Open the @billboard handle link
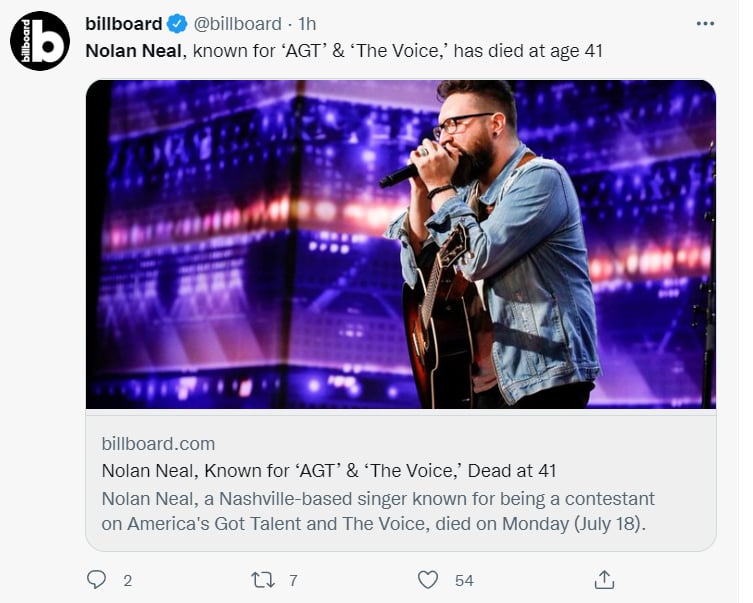The height and width of the screenshot is (603, 753). [x=238, y=24]
